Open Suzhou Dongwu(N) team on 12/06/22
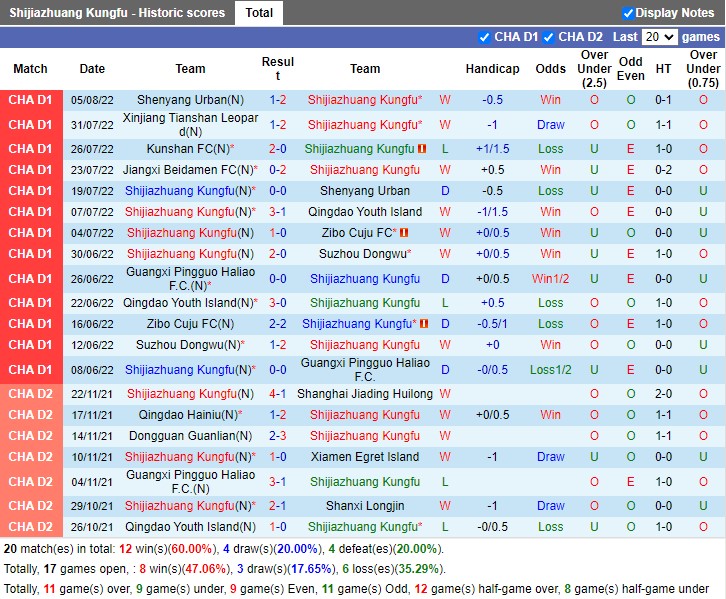The width and height of the screenshot is (726, 599). (190, 345)
